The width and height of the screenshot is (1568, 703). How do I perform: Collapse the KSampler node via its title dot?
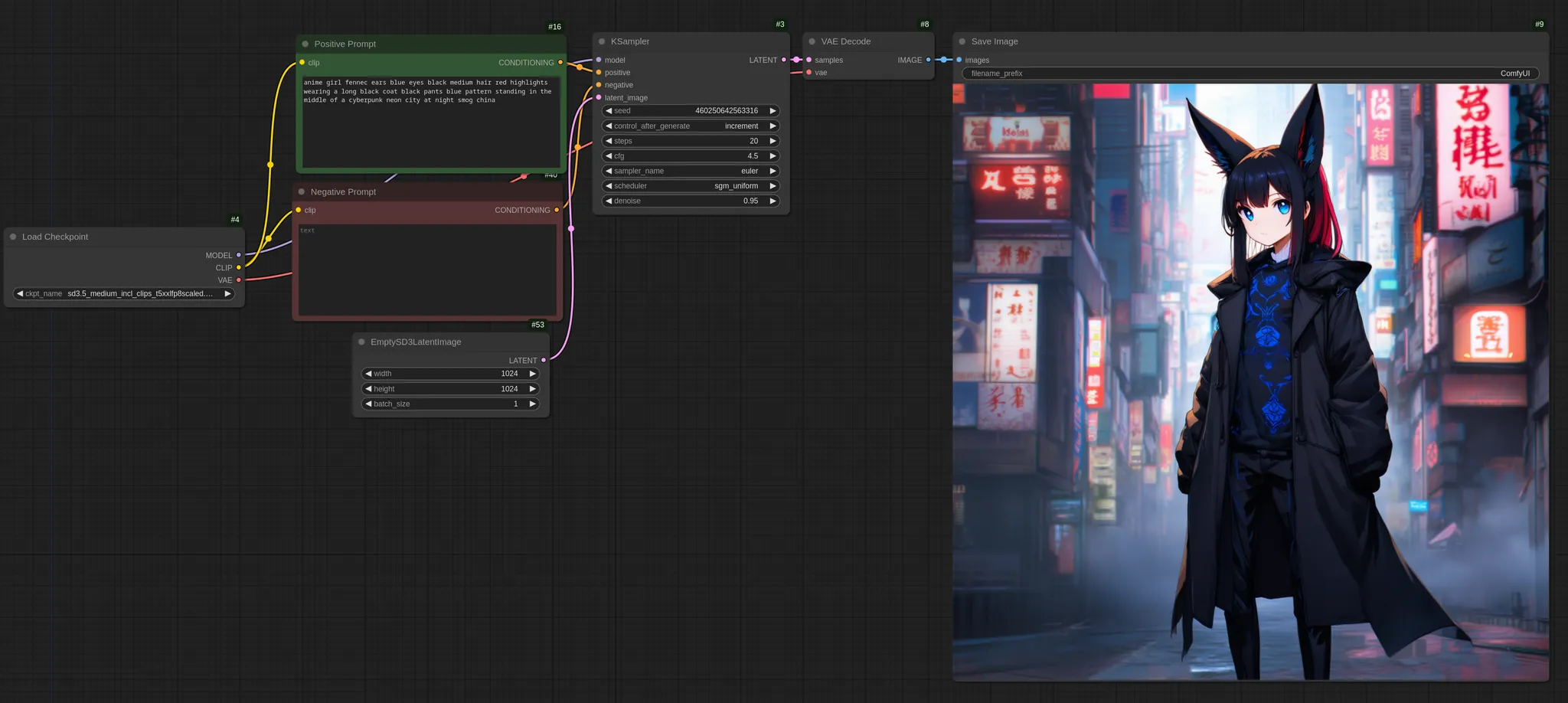point(602,42)
